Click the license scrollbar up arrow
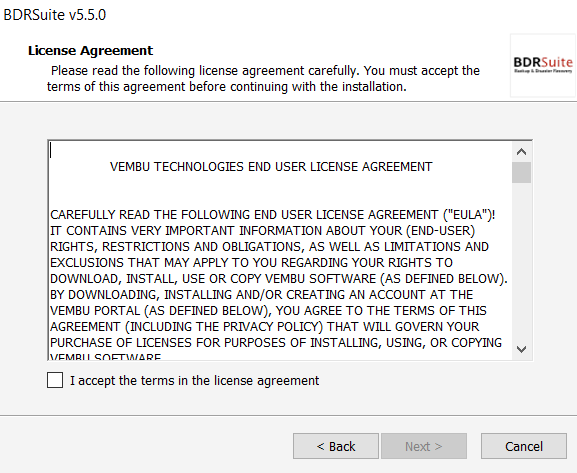This screenshot has width=577, height=473. coord(521,152)
